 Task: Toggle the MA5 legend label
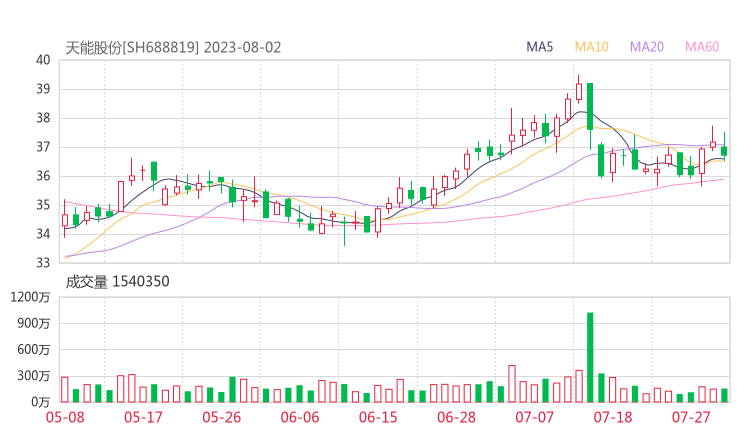point(540,47)
